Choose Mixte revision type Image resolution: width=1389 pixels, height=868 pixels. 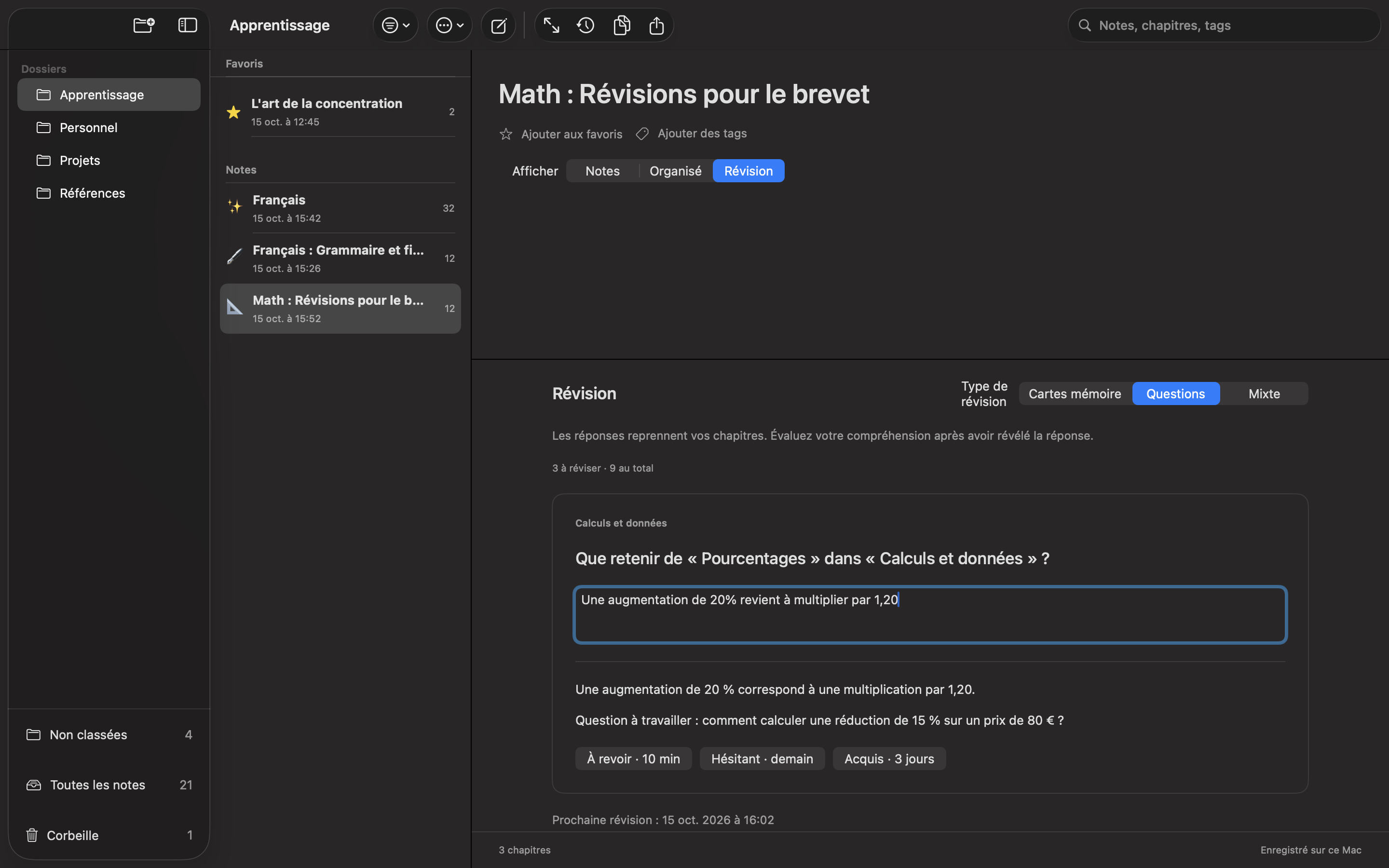[x=1264, y=394]
